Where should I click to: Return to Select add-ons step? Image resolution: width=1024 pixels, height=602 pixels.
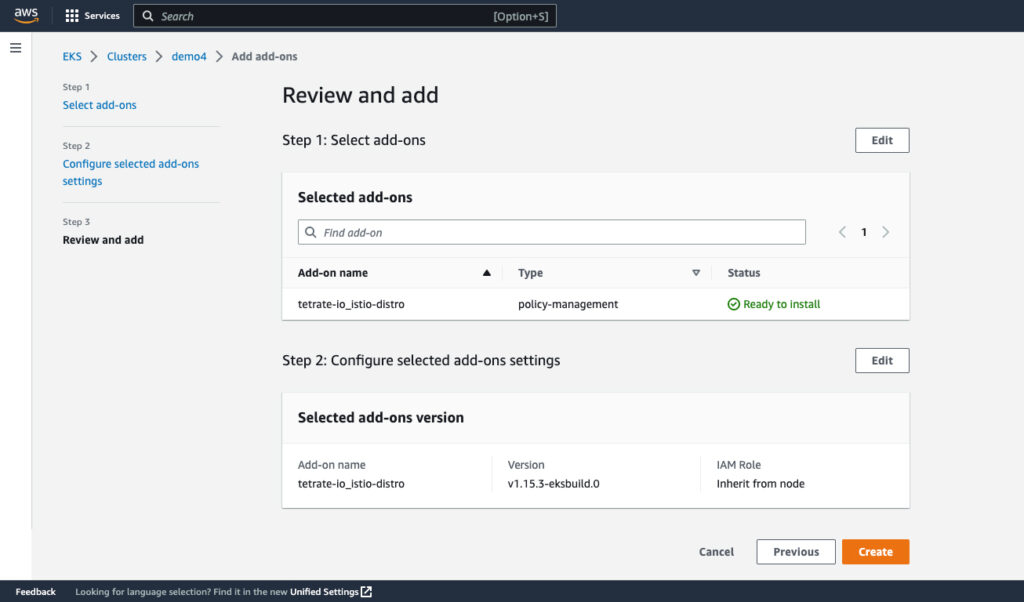[x=100, y=105]
